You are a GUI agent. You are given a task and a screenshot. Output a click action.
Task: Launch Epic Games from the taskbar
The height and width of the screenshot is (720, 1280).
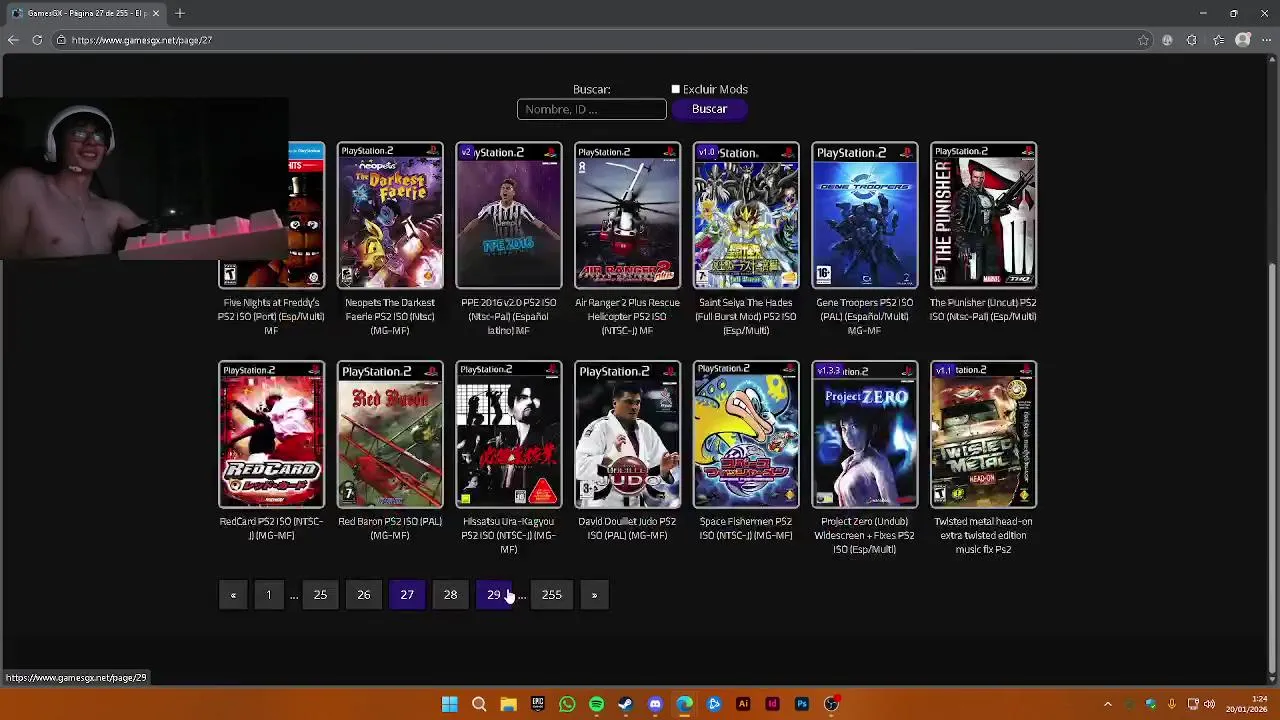click(538, 704)
